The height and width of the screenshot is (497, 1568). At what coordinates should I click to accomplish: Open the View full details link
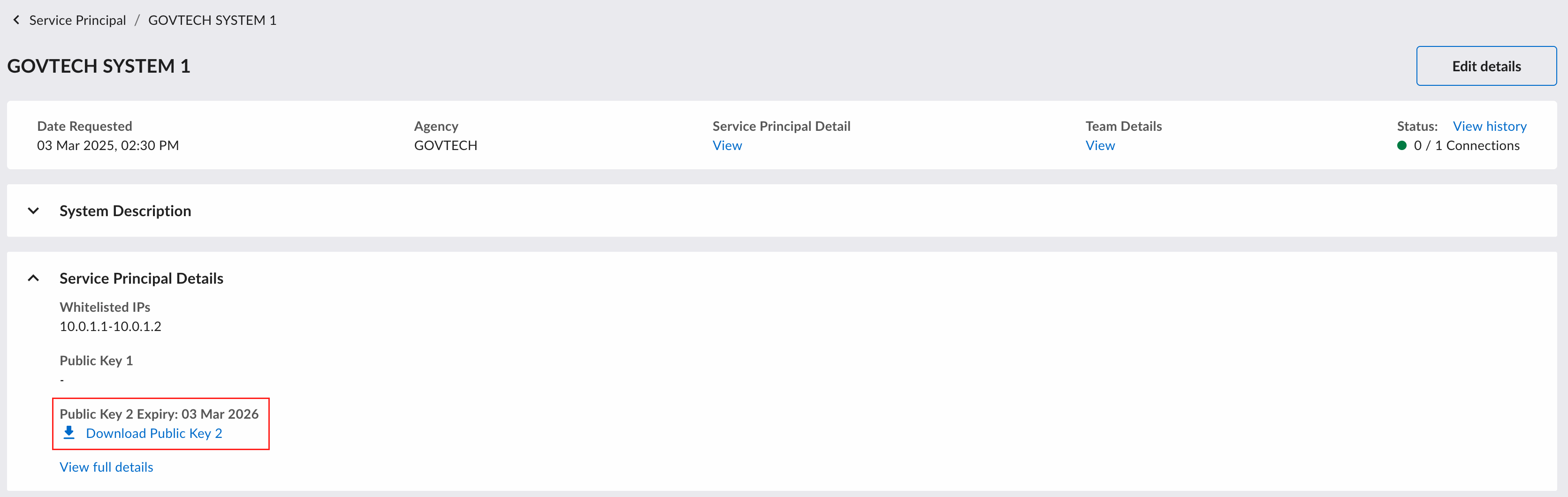point(107,467)
